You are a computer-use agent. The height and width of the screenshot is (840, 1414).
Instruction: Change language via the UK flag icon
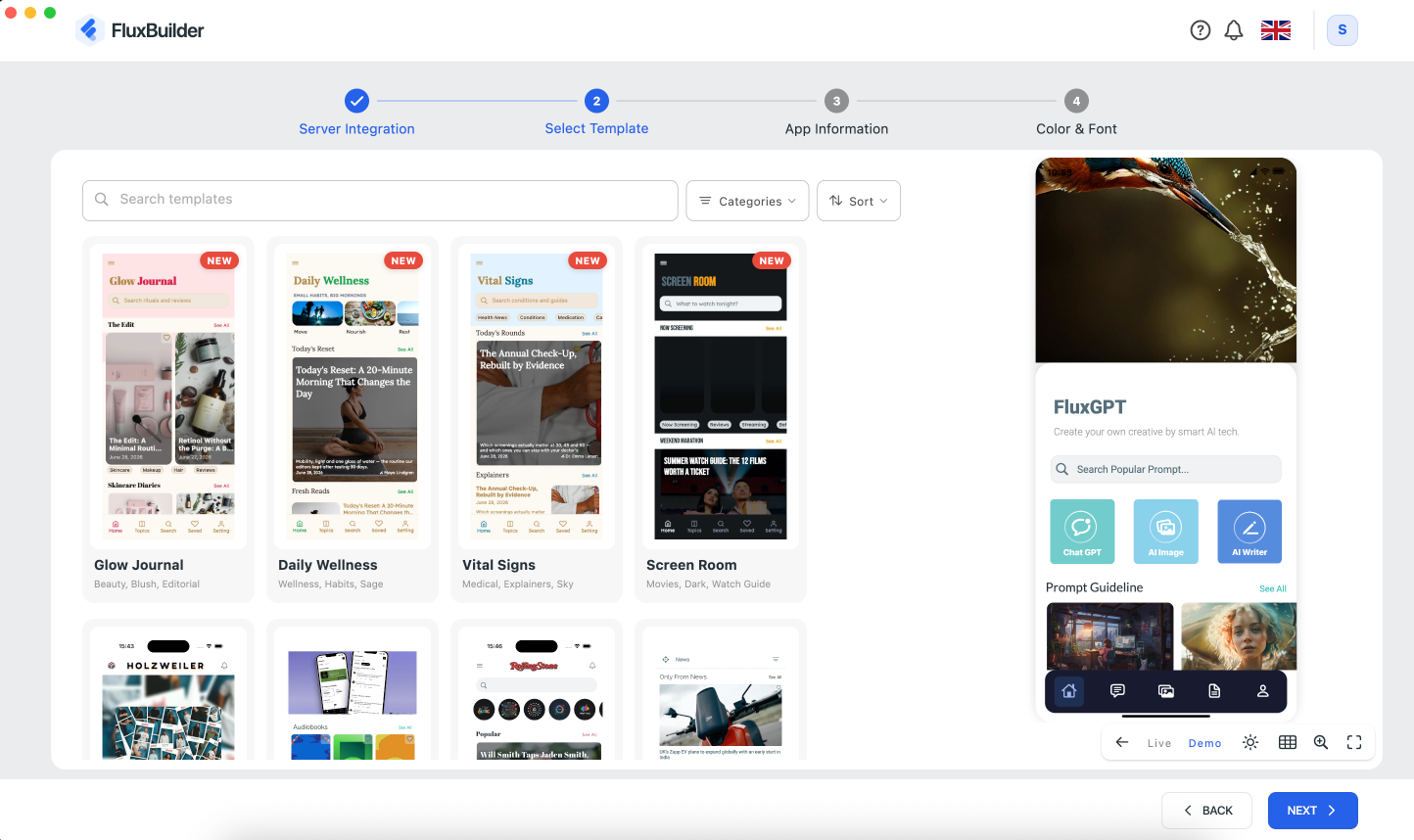point(1276,30)
